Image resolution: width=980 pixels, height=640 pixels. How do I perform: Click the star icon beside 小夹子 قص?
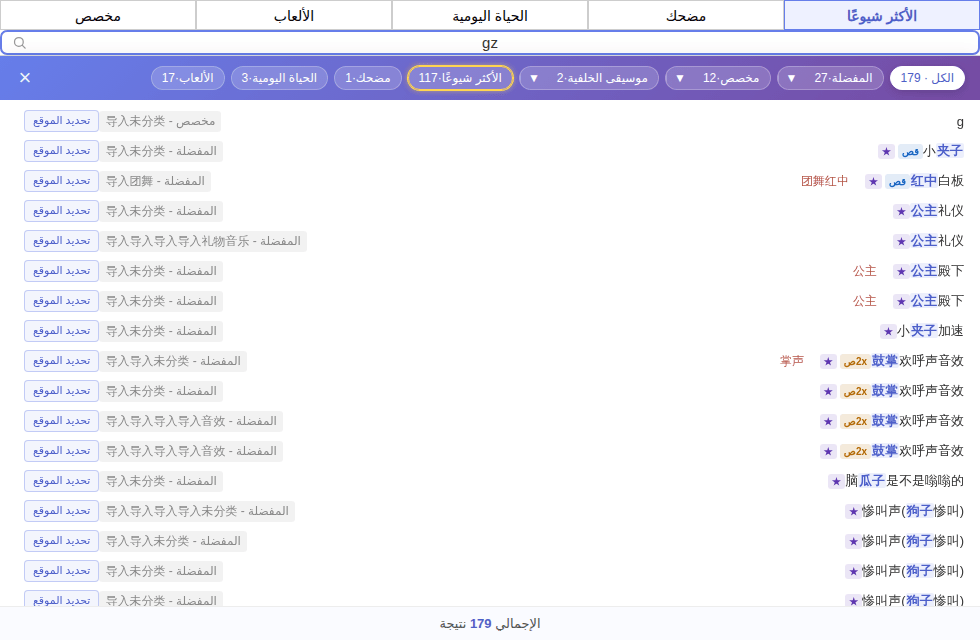coord(886,151)
